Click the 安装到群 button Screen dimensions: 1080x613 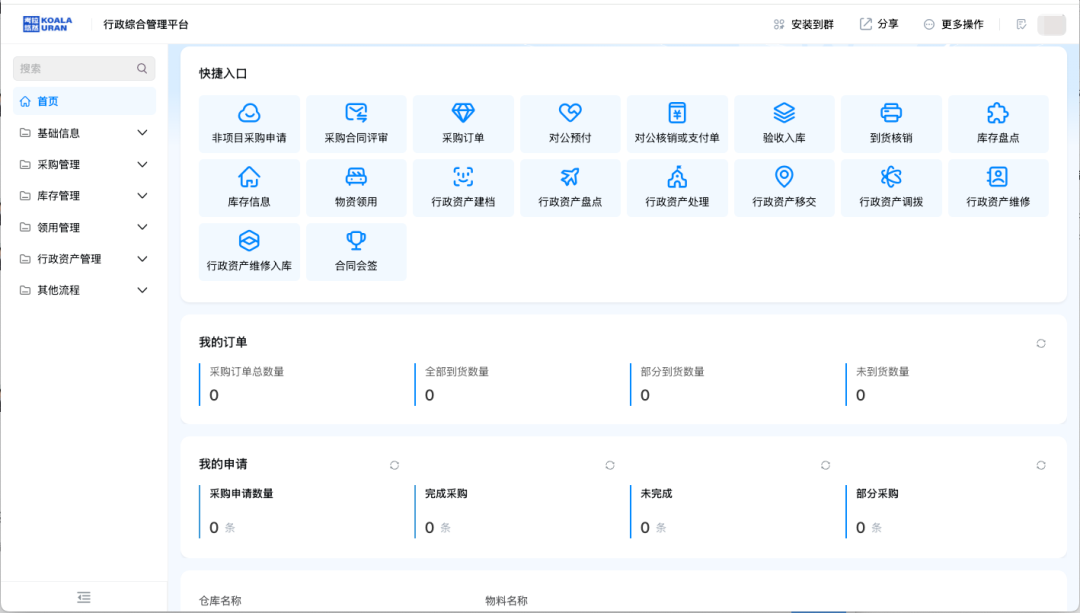(802, 23)
